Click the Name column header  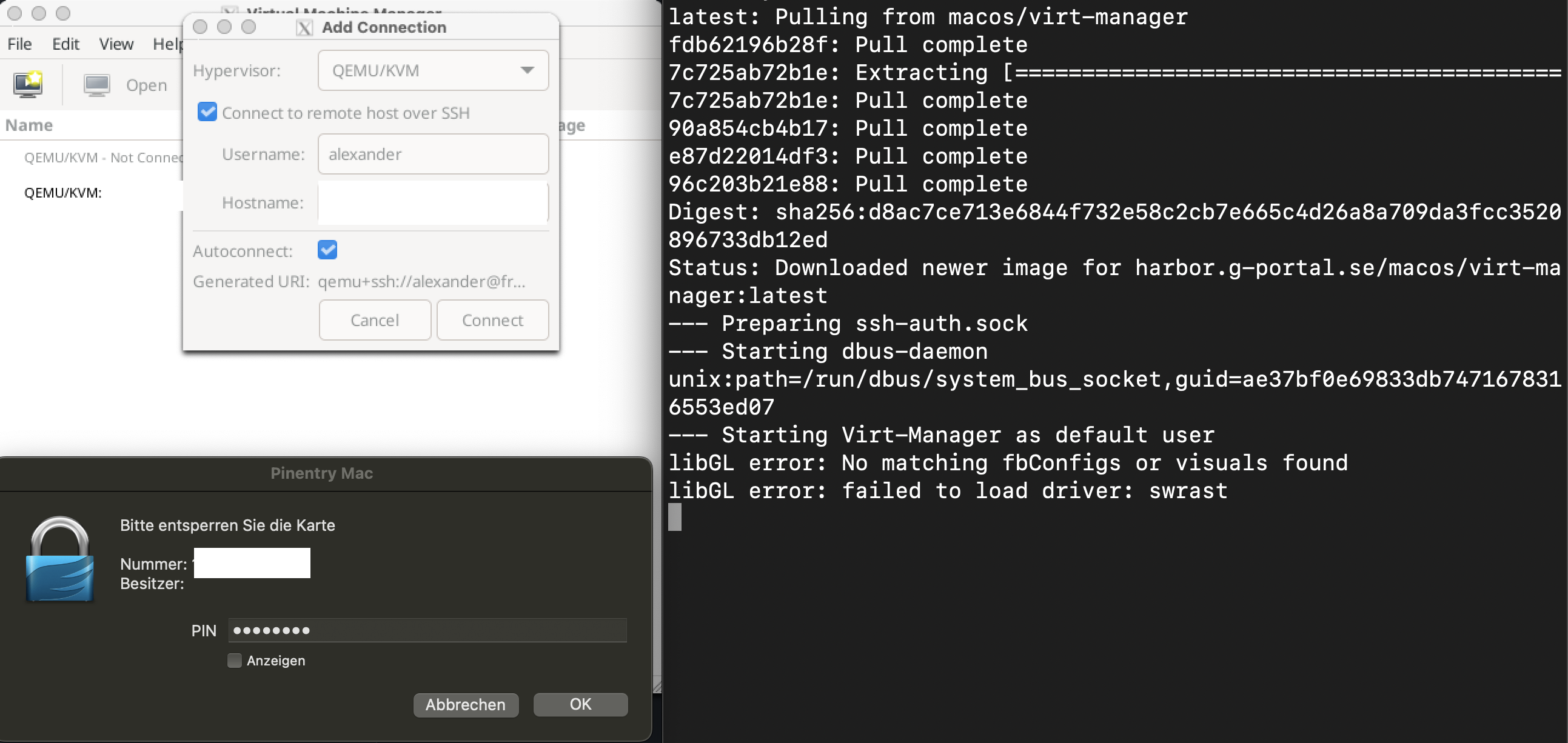(29, 125)
